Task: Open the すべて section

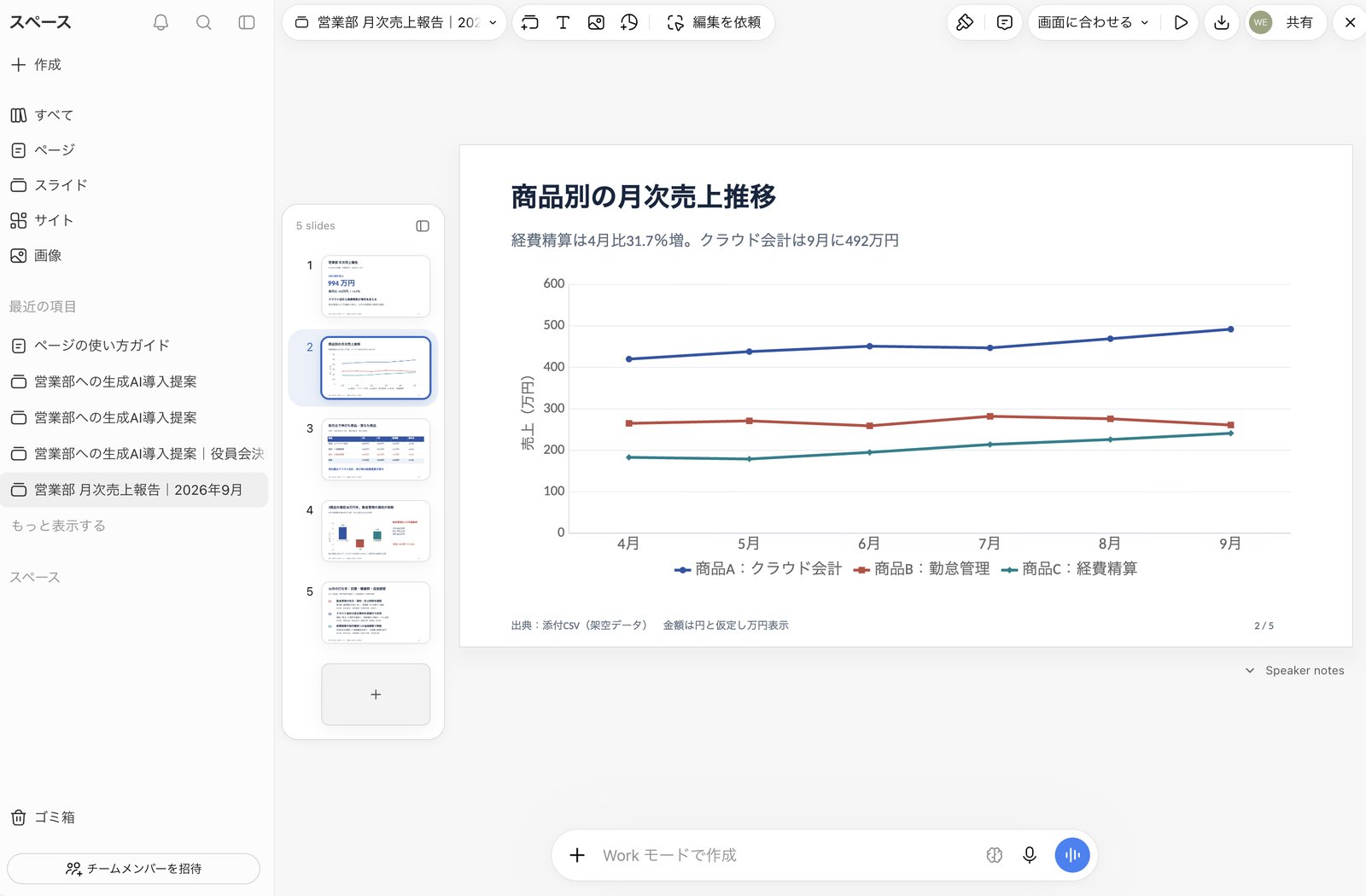Action: tap(43, 114)
